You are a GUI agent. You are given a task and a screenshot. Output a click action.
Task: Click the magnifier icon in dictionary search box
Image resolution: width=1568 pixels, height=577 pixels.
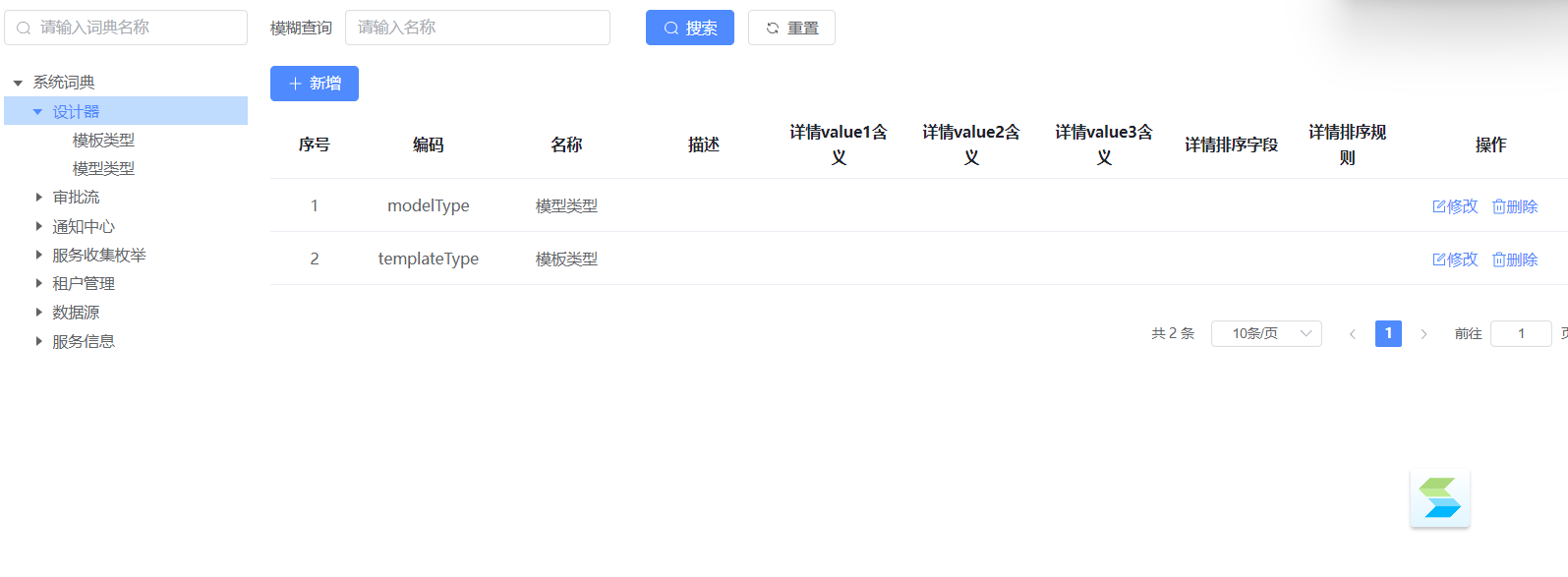coord(24,28)
